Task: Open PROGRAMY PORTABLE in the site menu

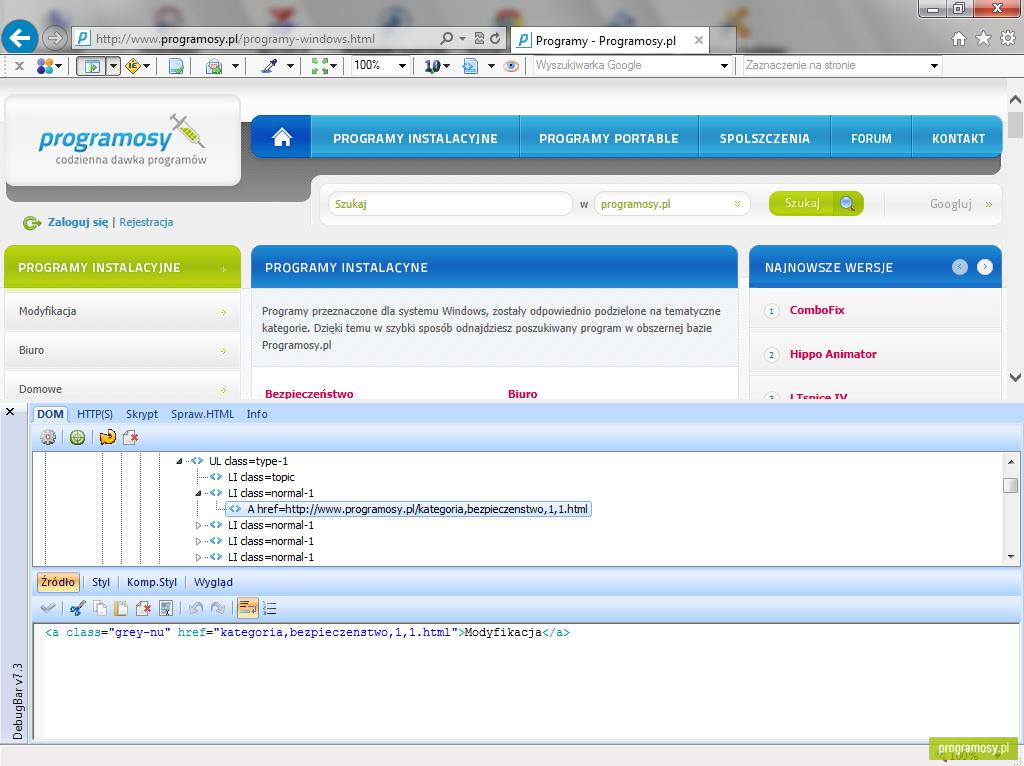Action: (x=609, y=138)
